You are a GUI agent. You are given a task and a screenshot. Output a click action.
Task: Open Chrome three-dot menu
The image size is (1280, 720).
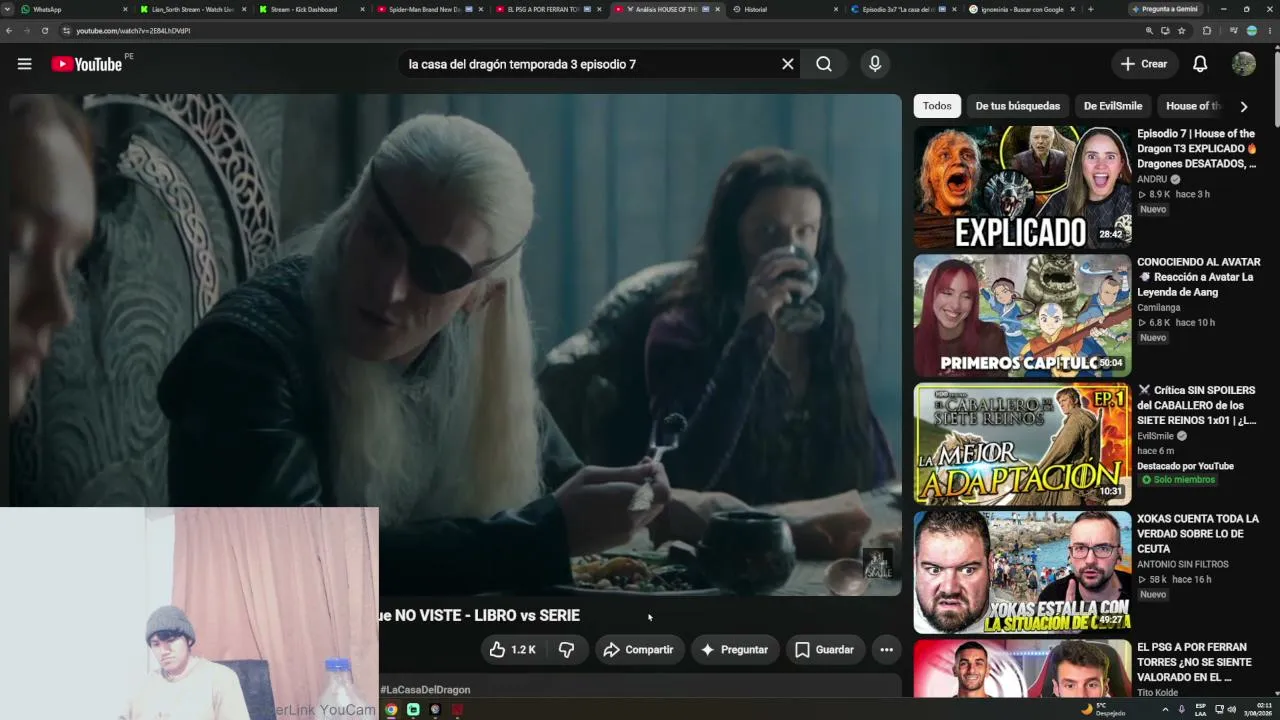tap(1271, 31)
